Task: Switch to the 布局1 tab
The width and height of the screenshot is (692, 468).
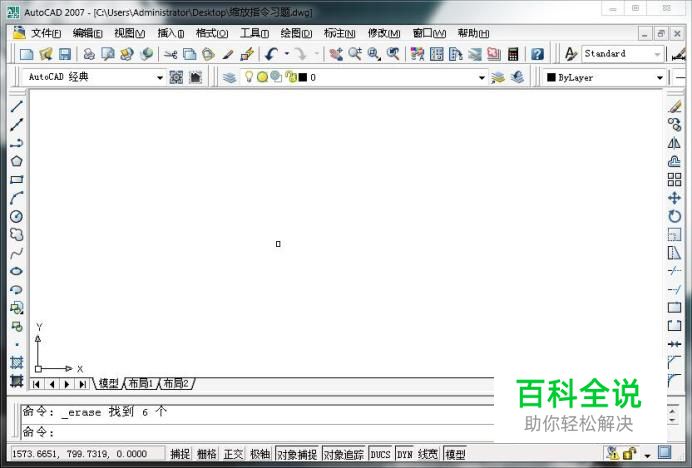Action: [141, 383]
